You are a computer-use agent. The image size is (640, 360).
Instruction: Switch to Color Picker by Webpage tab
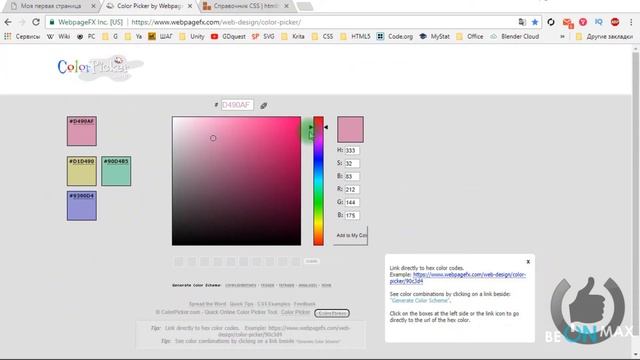(149, 6)
